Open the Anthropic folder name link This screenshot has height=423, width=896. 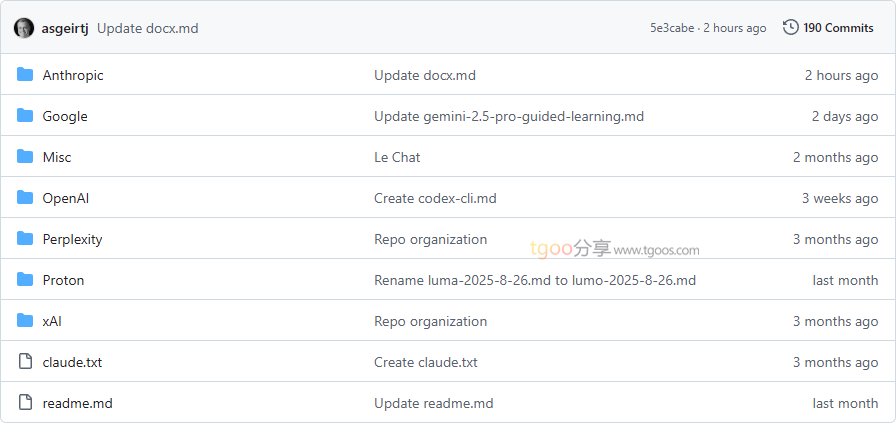click(x=73, y=75)
